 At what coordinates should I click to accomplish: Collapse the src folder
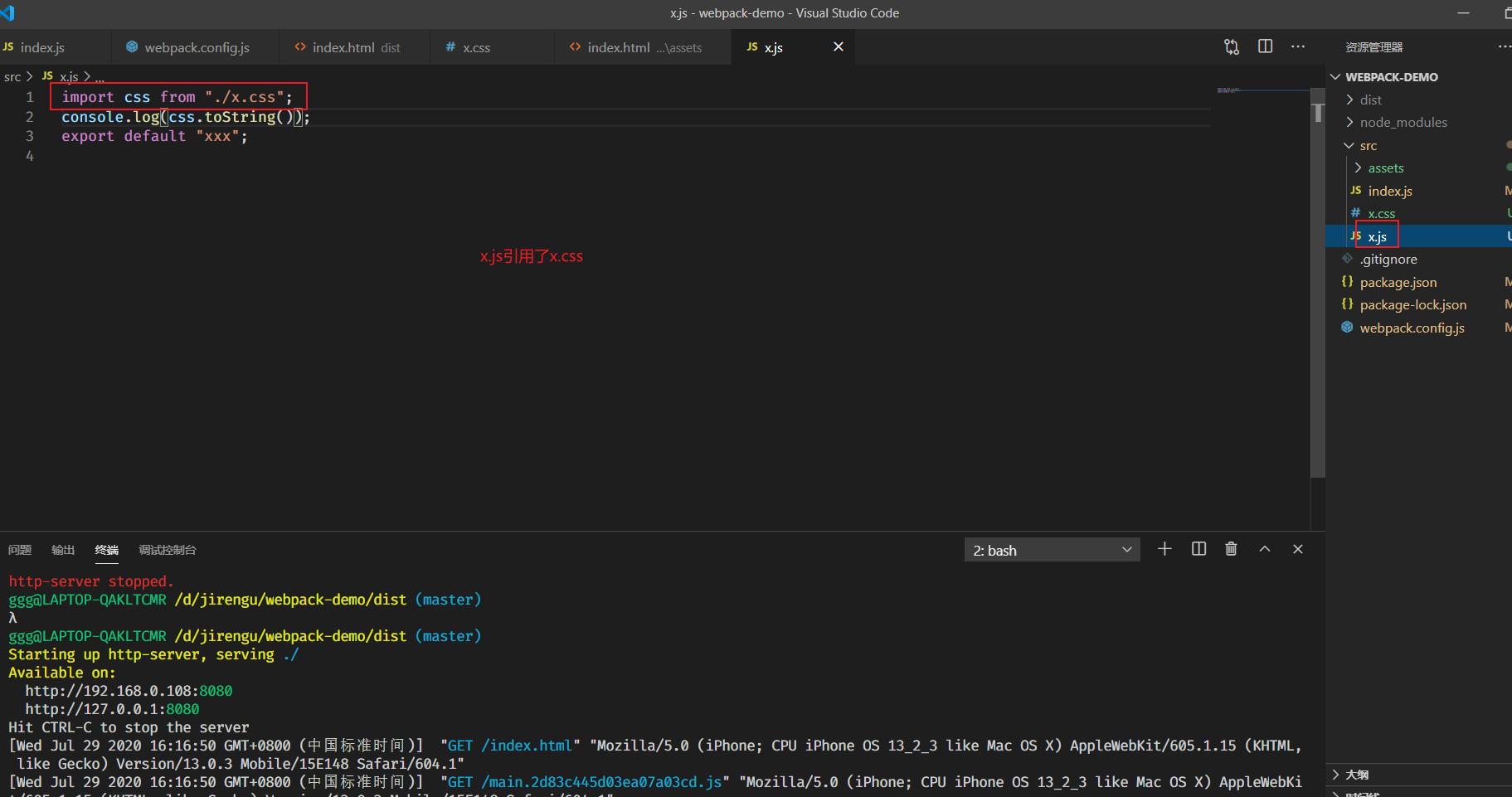1368,145
